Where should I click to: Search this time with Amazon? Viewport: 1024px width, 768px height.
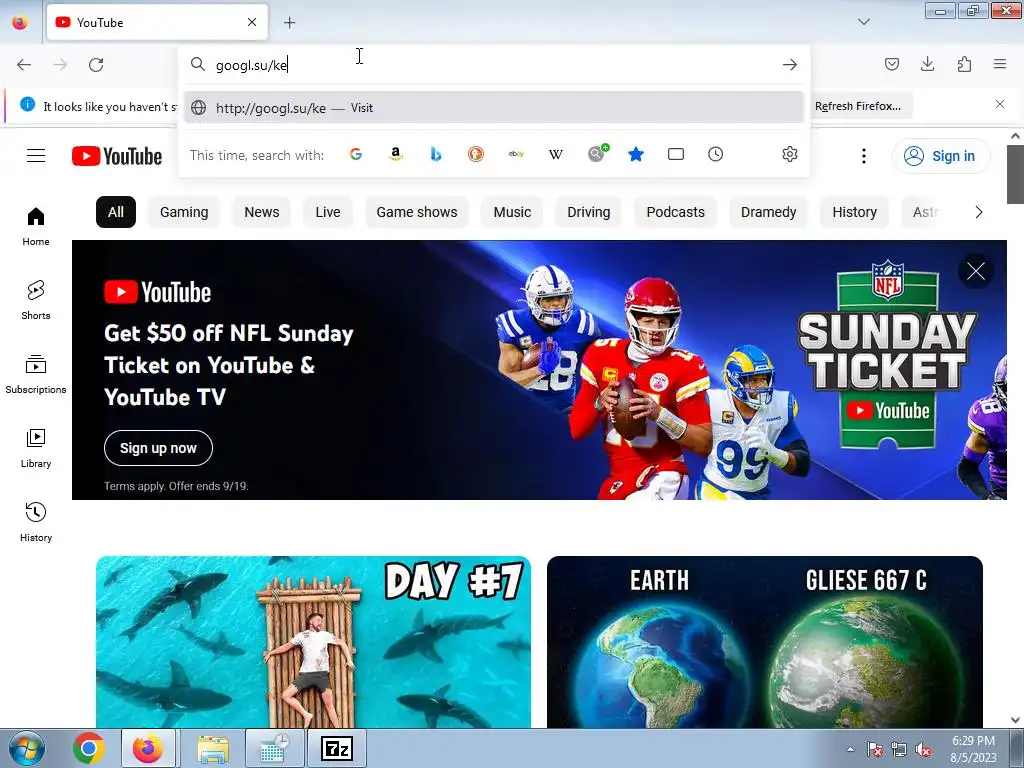[396, 154]
